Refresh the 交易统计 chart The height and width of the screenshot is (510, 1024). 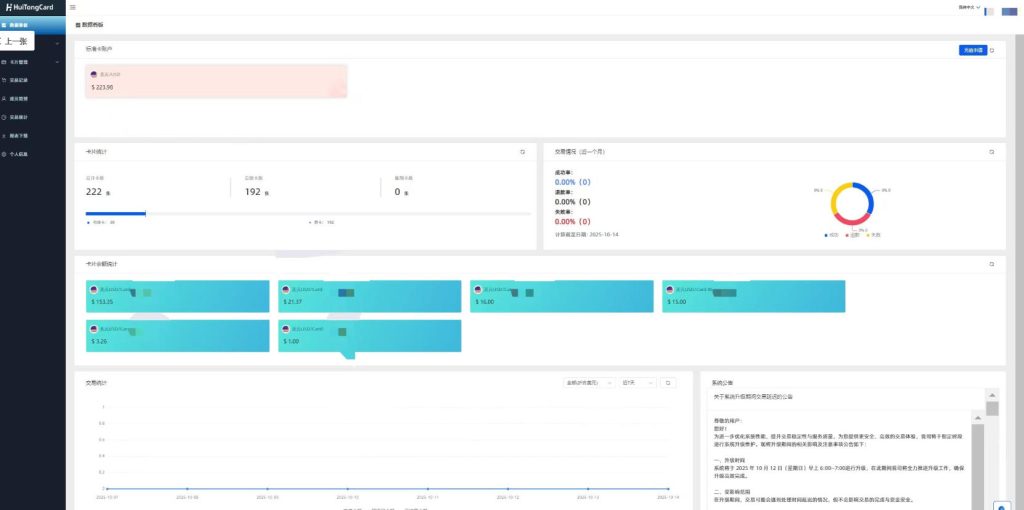(x=669, y=382)
